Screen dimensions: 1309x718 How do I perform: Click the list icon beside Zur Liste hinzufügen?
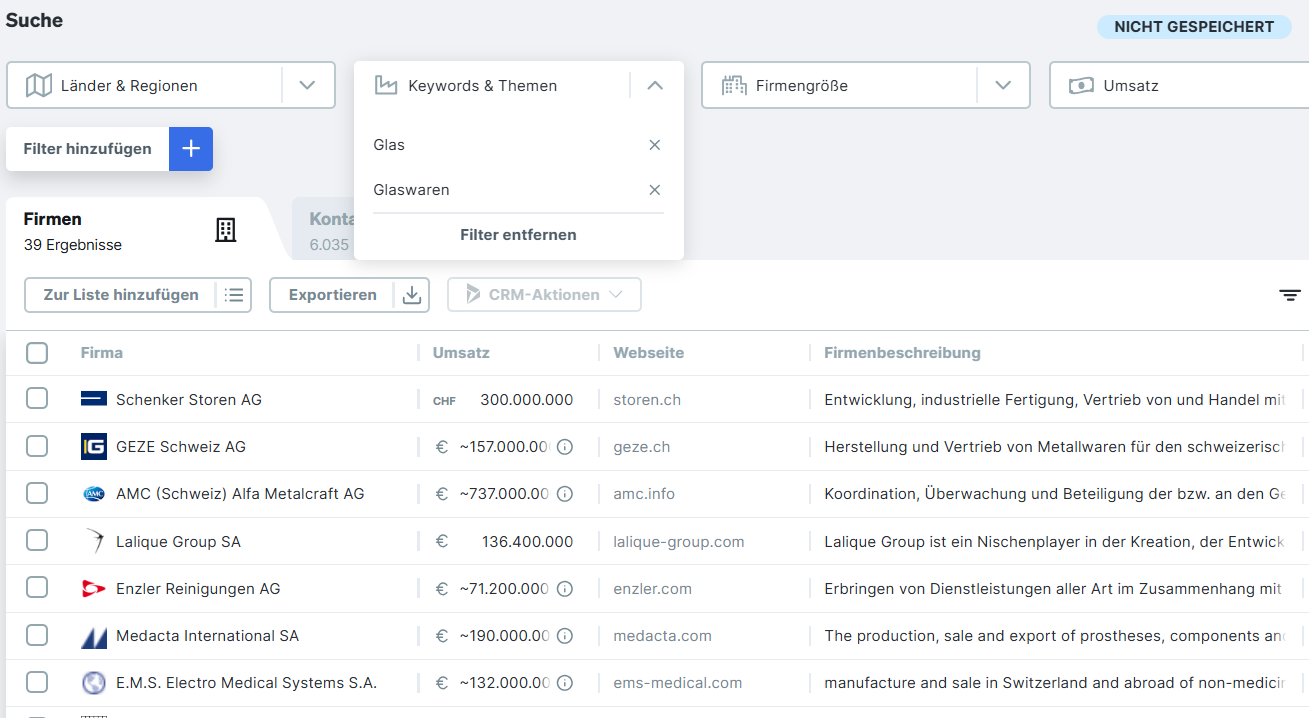(234, 295)
